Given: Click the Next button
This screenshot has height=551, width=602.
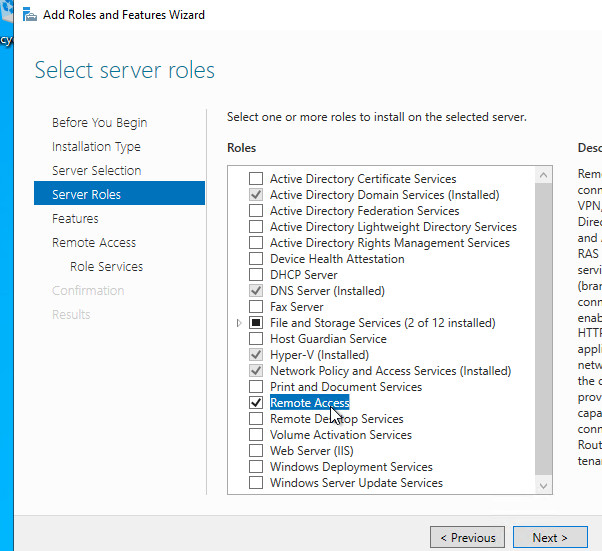Looking at the screenshot, I should click(x=549, y=537).
